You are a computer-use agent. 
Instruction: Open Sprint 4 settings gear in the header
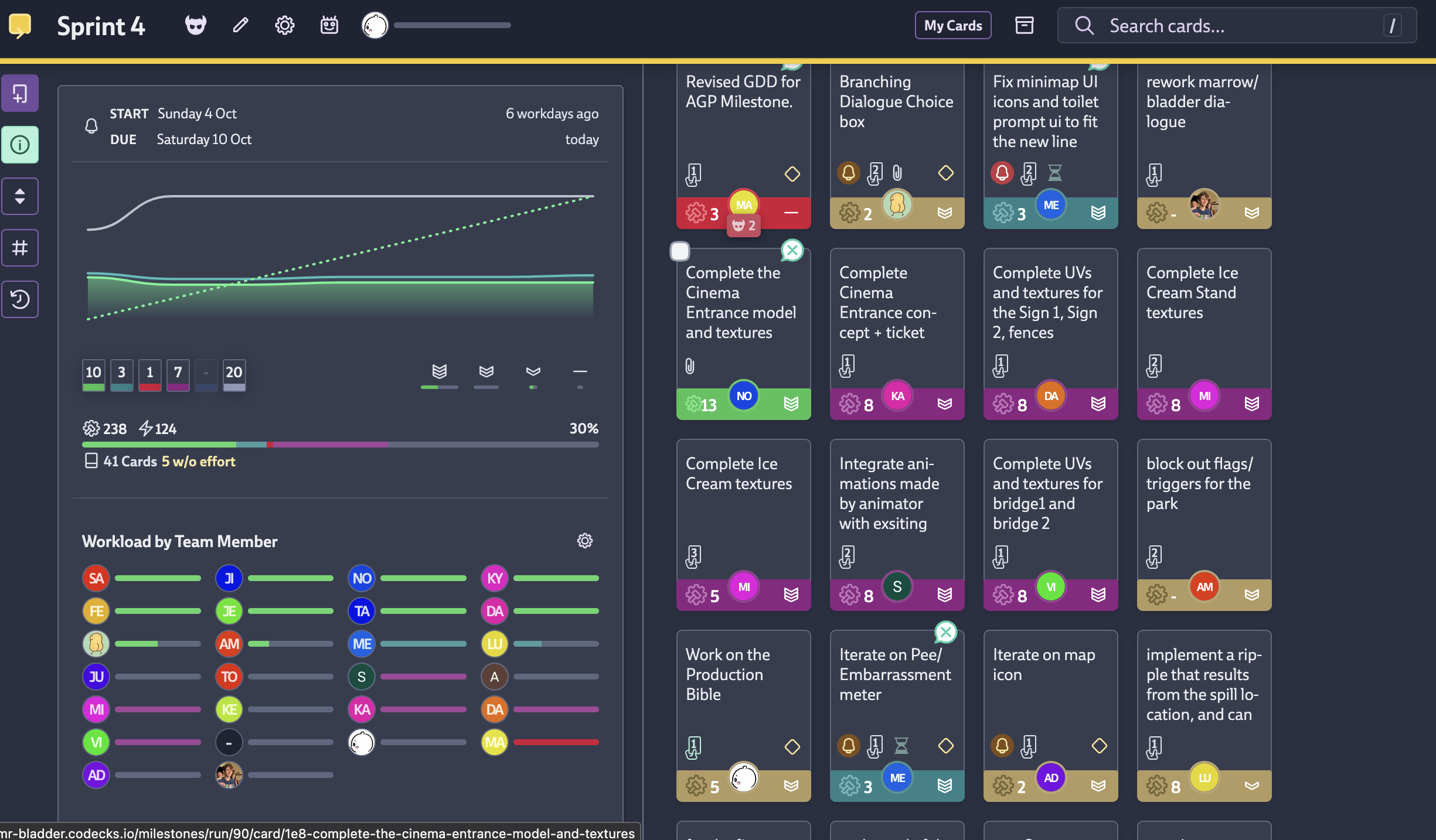(x=285, y=25)
